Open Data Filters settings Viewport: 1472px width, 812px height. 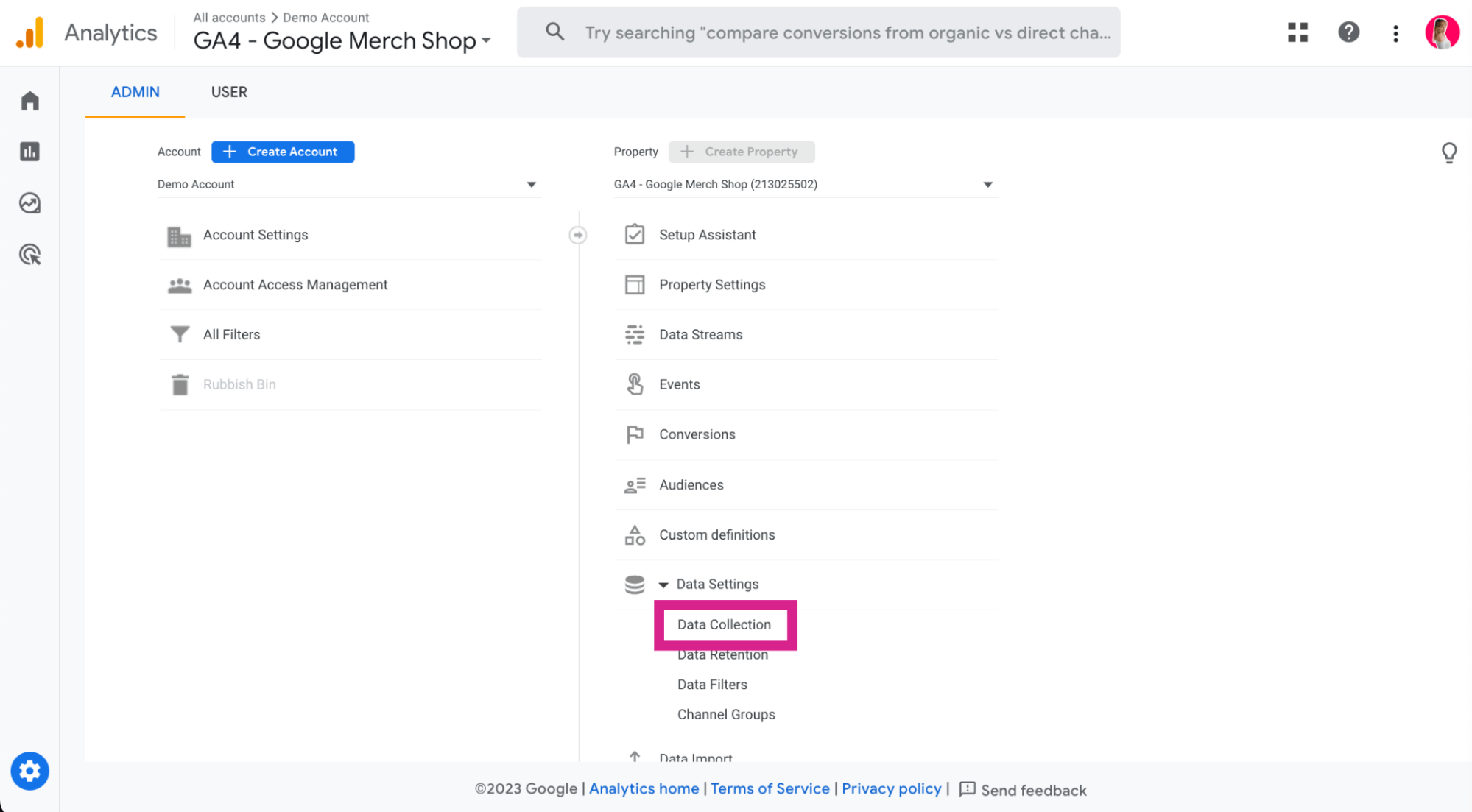pos(712,685)
